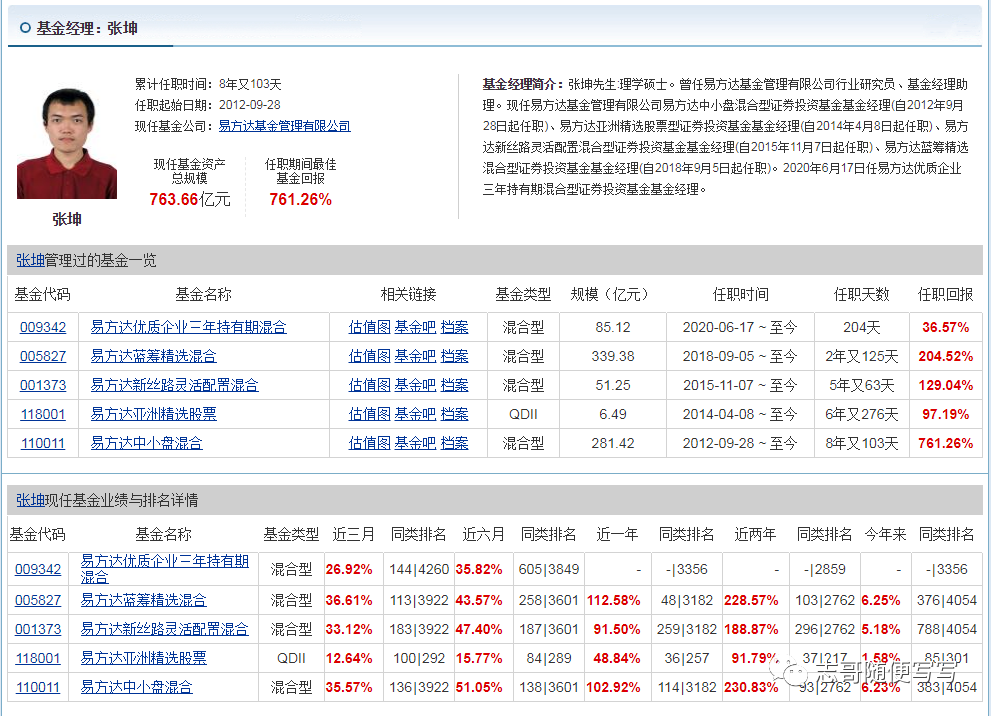Click the 任职回报 column header

(x=946, y=295)
